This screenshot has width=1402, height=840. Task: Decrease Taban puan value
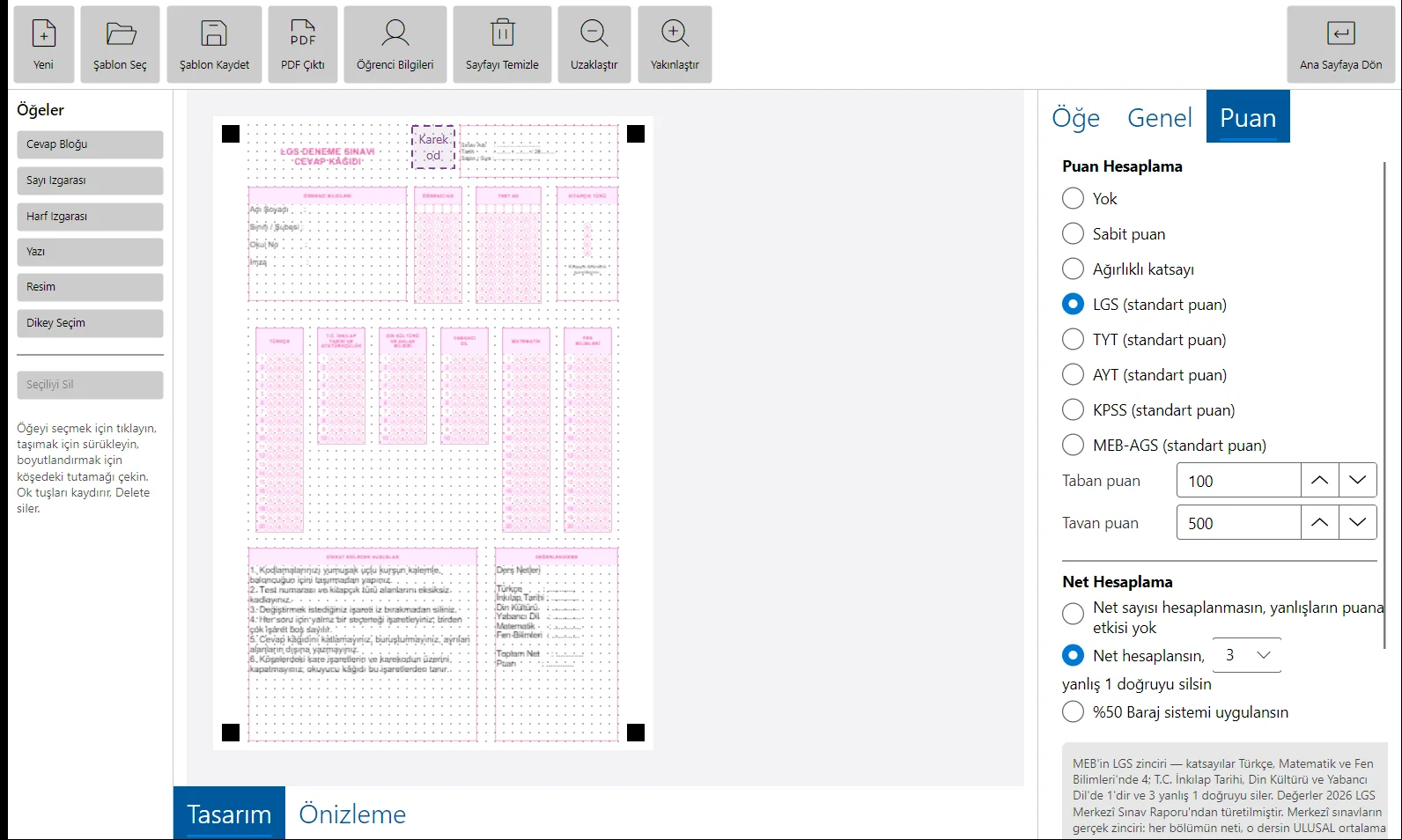(1357, 480)
